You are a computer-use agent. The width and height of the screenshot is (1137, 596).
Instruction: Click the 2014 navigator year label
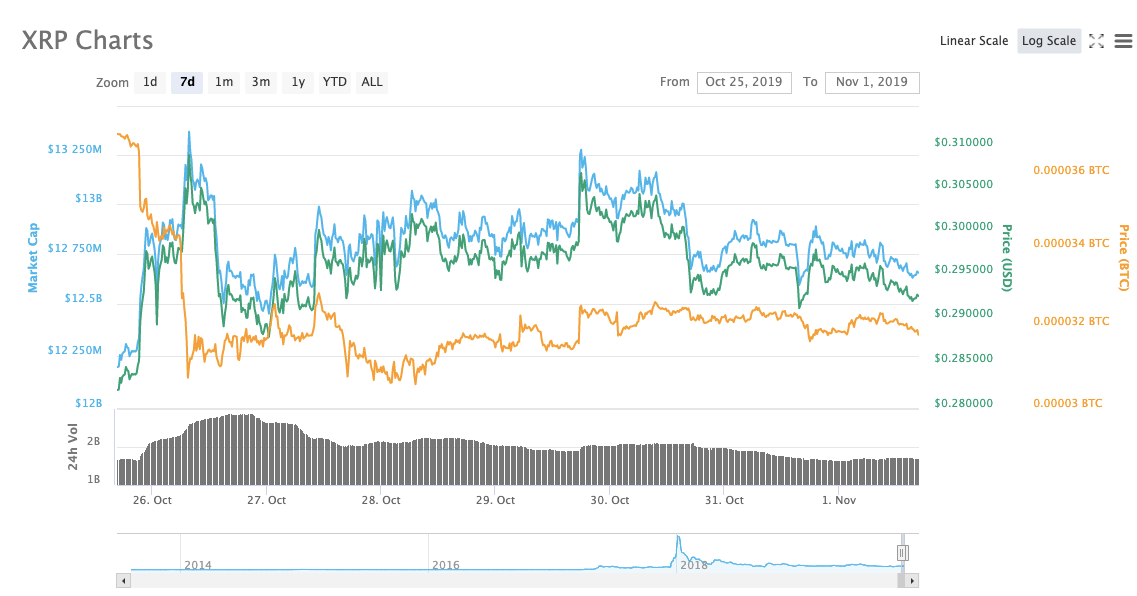pyautogui.click(x=198, y=565)
